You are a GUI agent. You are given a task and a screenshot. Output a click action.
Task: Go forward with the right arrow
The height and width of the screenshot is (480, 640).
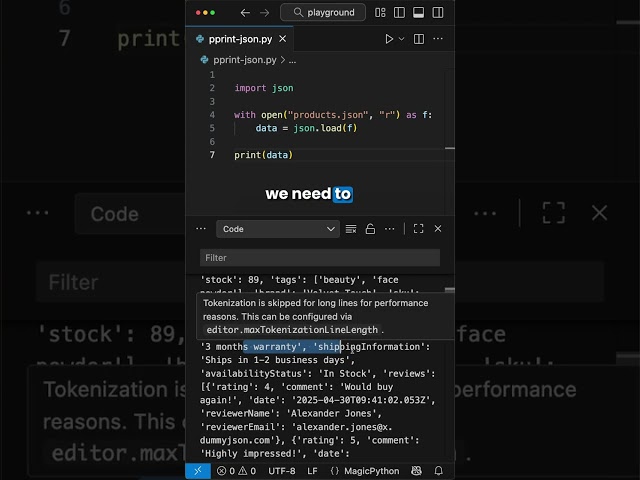264,13
